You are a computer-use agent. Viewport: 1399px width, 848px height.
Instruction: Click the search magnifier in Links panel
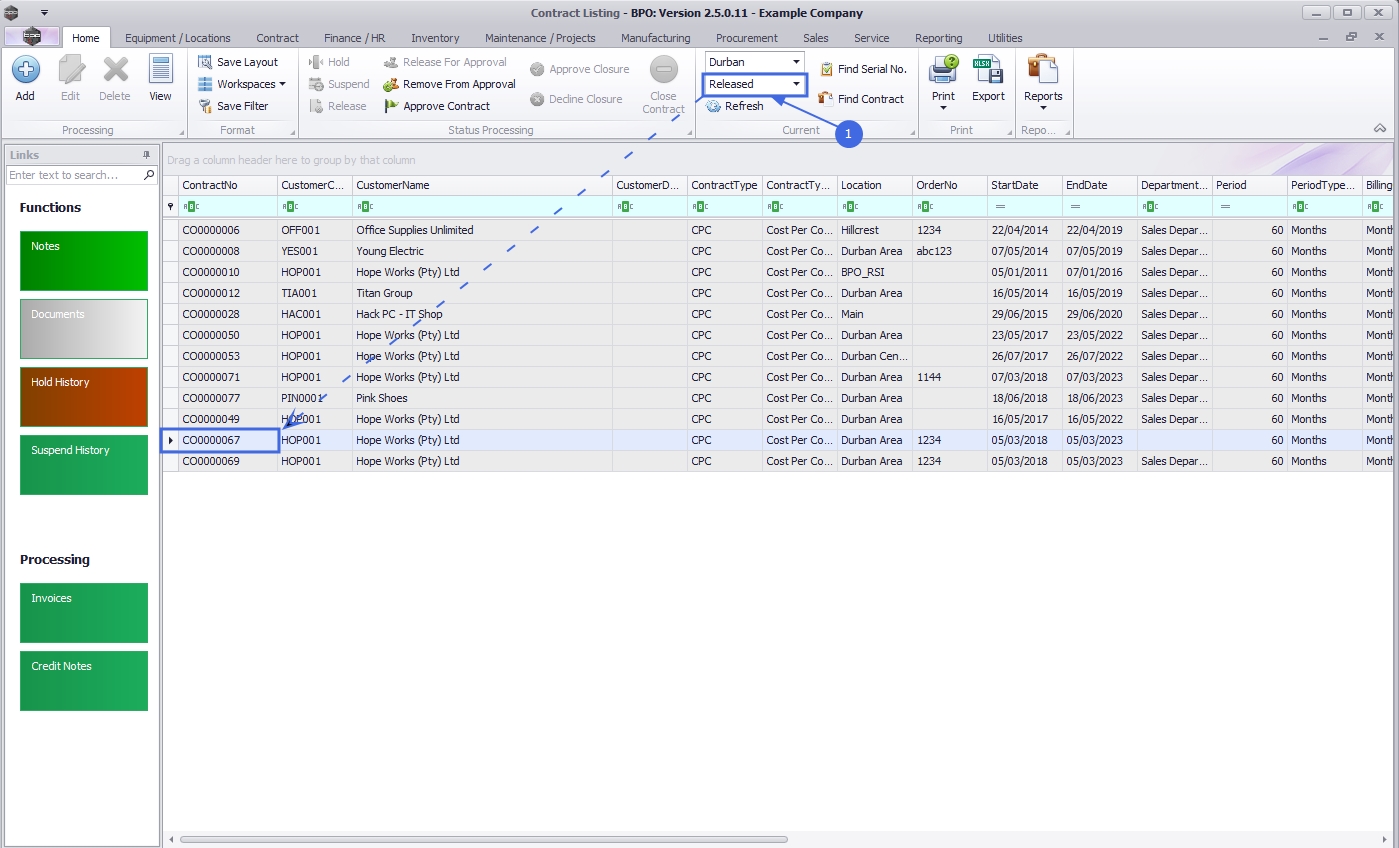[150, 175]
